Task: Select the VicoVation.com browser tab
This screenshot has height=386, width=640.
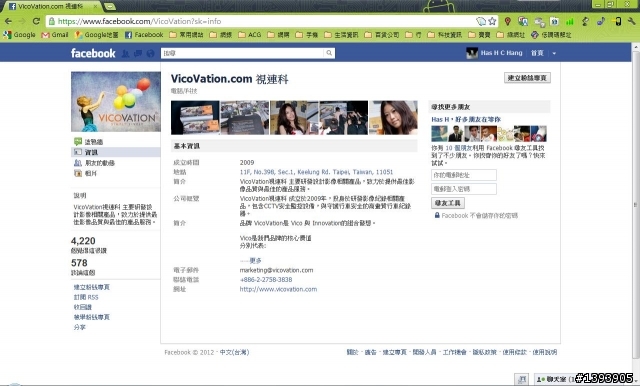Action: (53, 6)
